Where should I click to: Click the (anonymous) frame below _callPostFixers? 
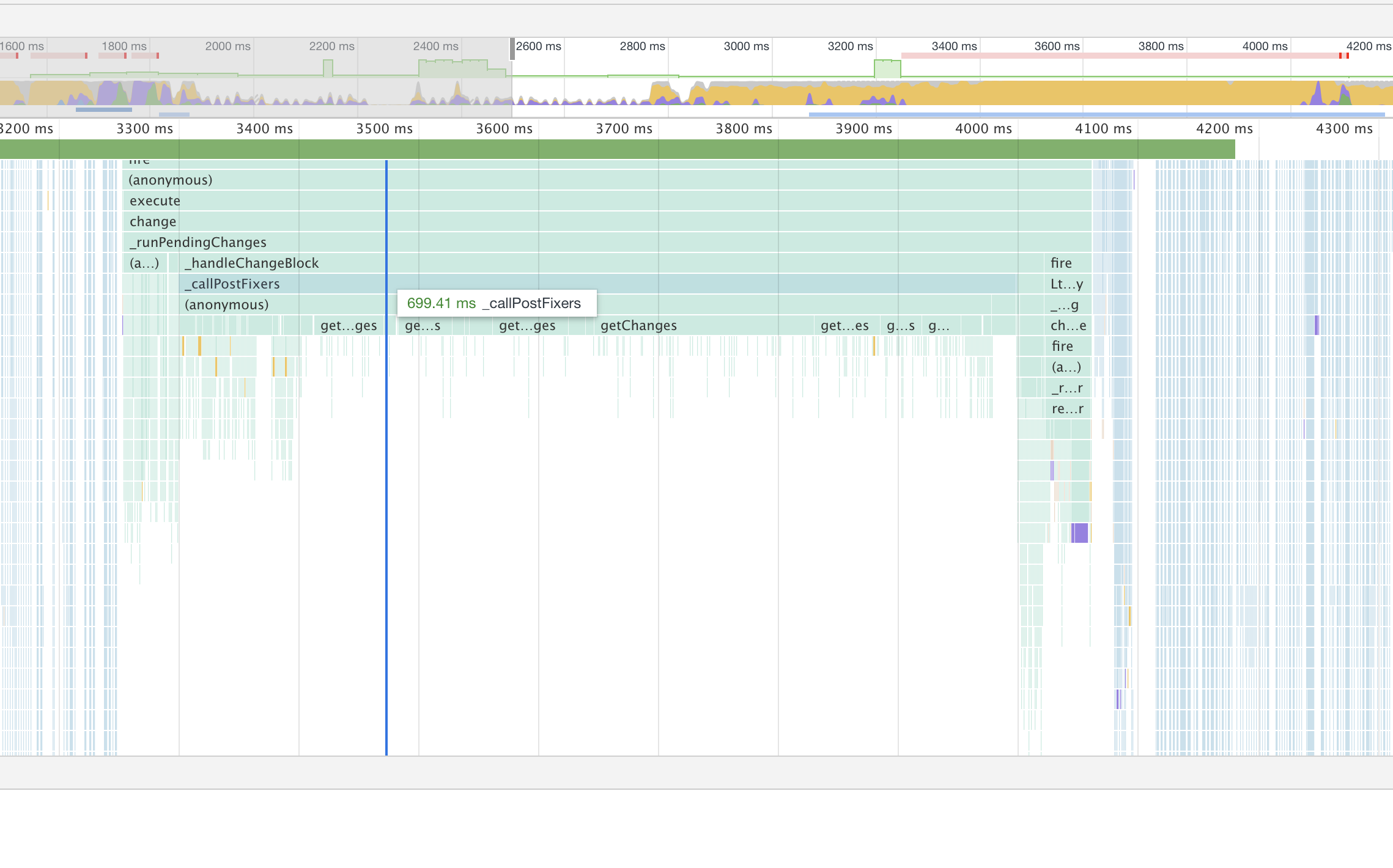(585, 304)
